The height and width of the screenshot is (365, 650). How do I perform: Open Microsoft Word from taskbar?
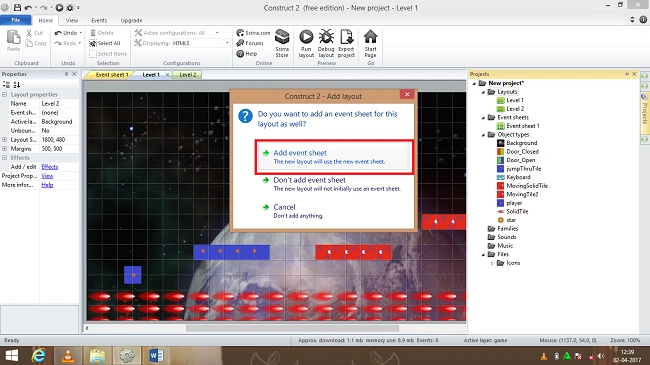click(x=156, y=355)
